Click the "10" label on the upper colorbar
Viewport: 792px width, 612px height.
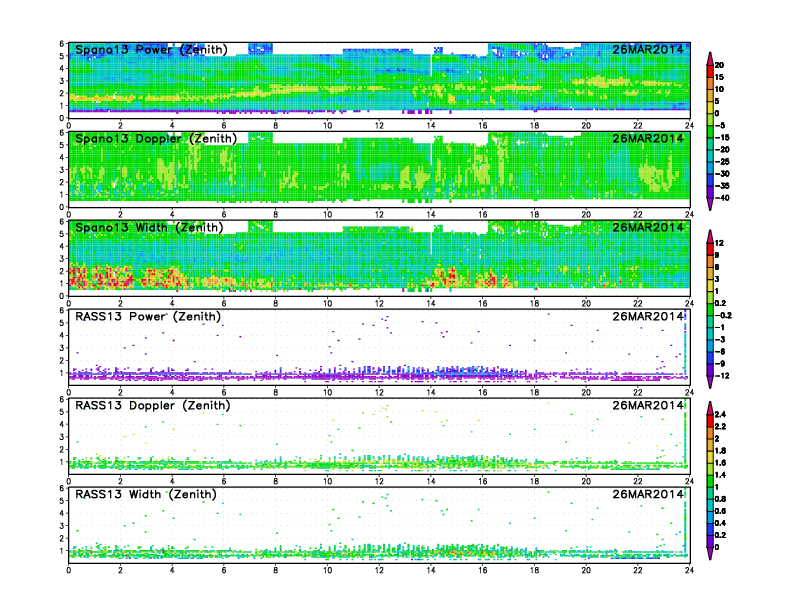click(x=719, y=89)
